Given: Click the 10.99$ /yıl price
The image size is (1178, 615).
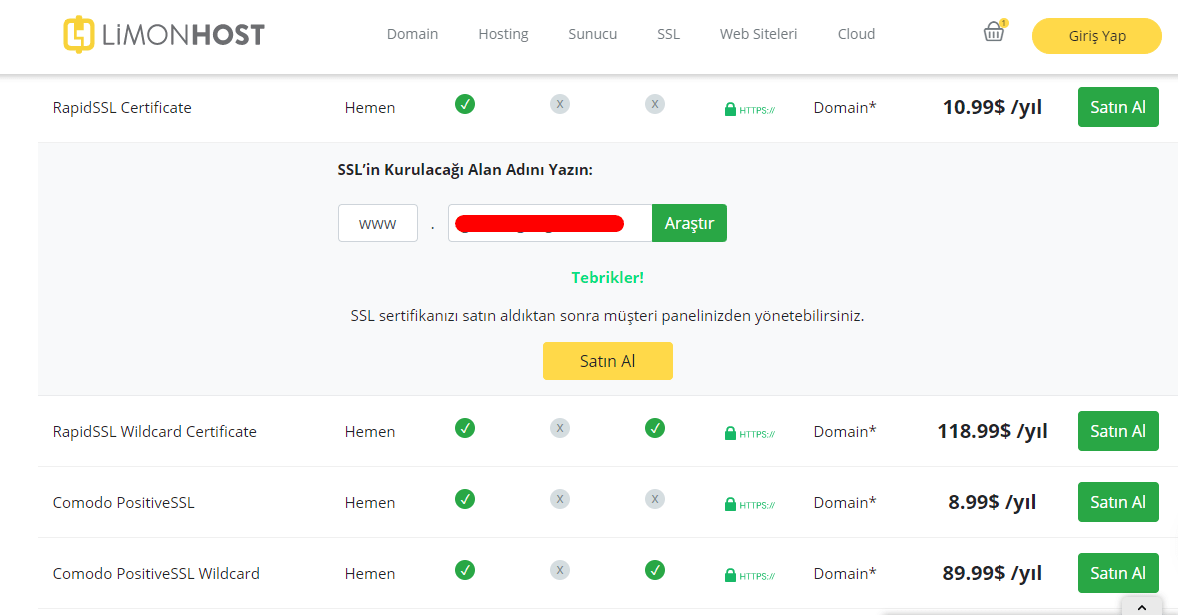Looking at the screenshot, I should [992, 107].
